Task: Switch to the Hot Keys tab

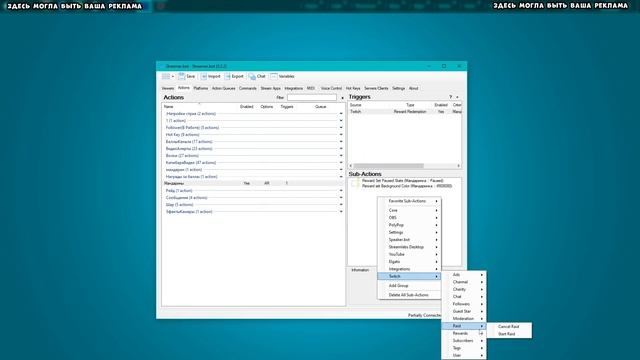Action: 353,88
